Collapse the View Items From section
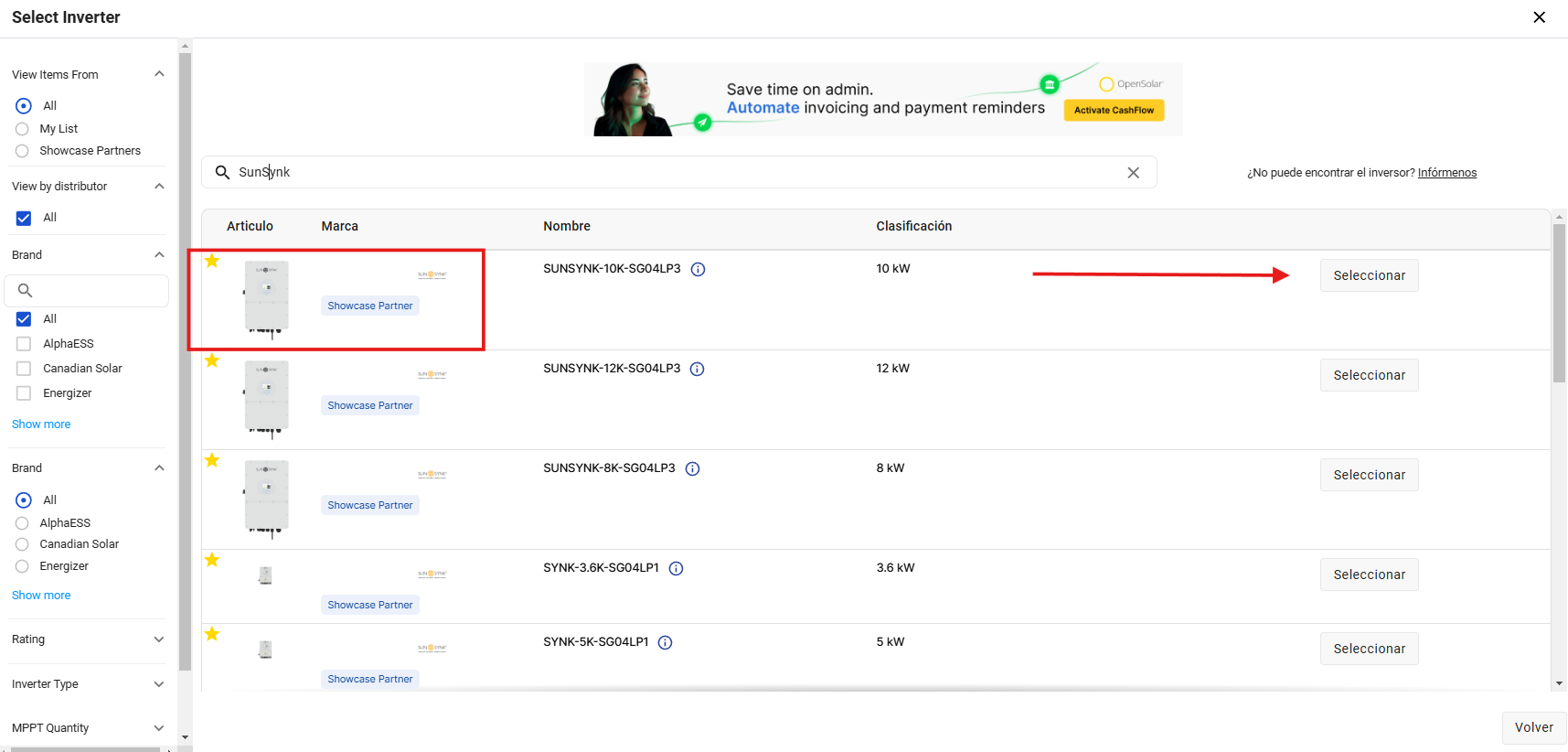The width and height of the screenshot is (1568, 752). [x=159, y=74]
